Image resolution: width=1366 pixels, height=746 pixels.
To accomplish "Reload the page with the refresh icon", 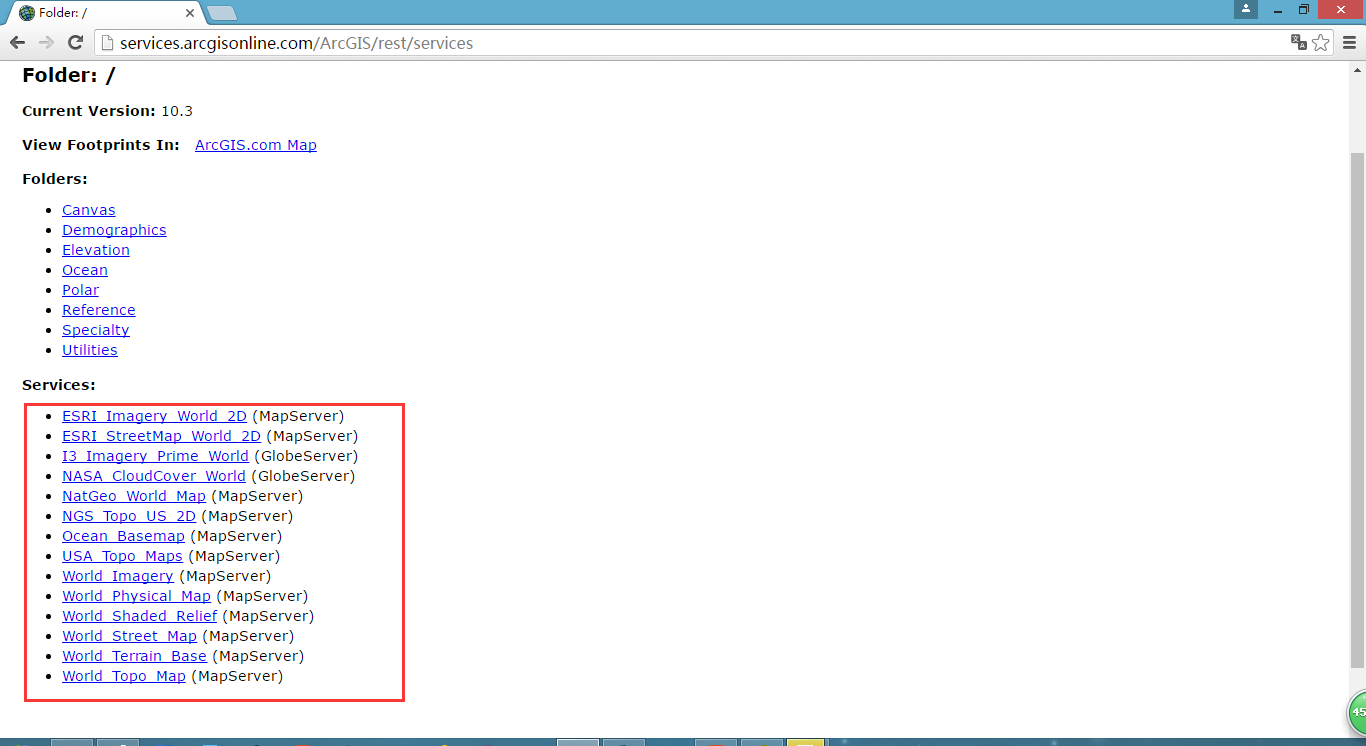I will pyautogui.click(x=75, y=43).
